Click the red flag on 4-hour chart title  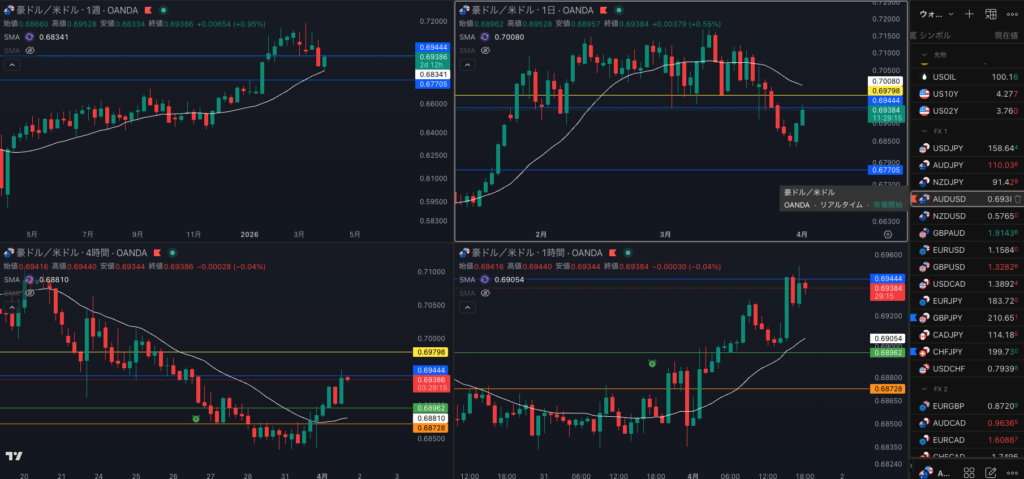(157, 253)
